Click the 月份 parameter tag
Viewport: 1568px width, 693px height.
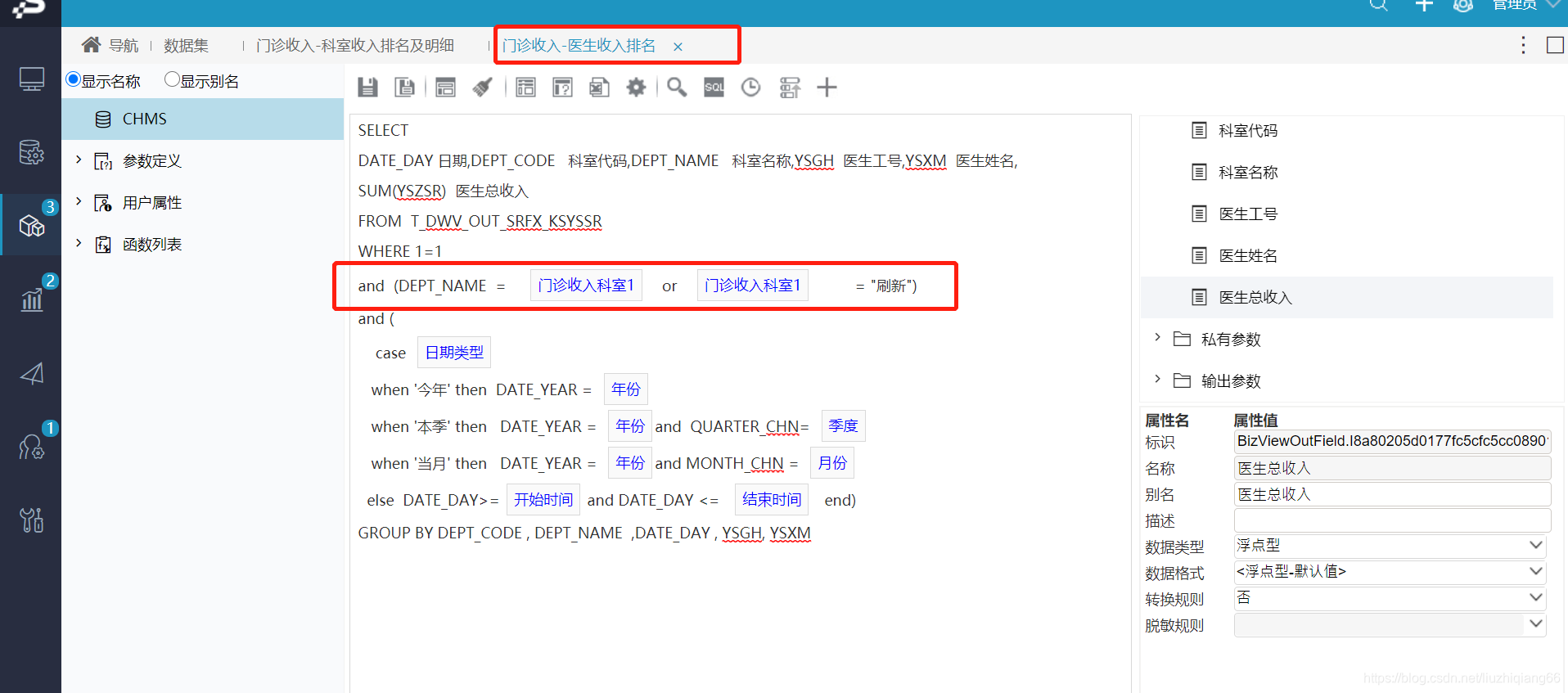(832, 463)
